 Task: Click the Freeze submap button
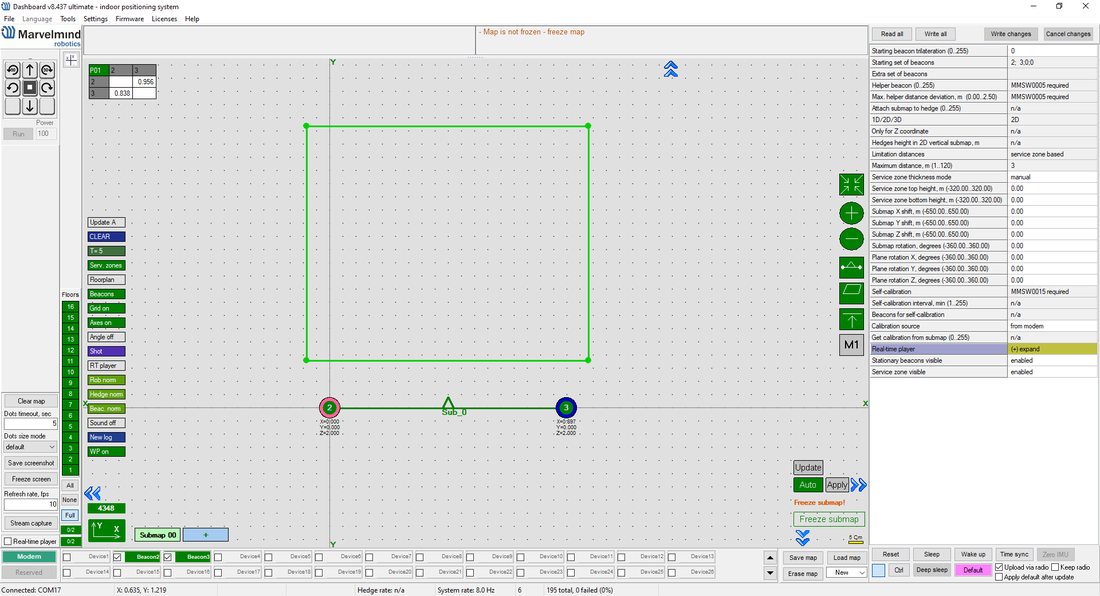click(829, 520)
